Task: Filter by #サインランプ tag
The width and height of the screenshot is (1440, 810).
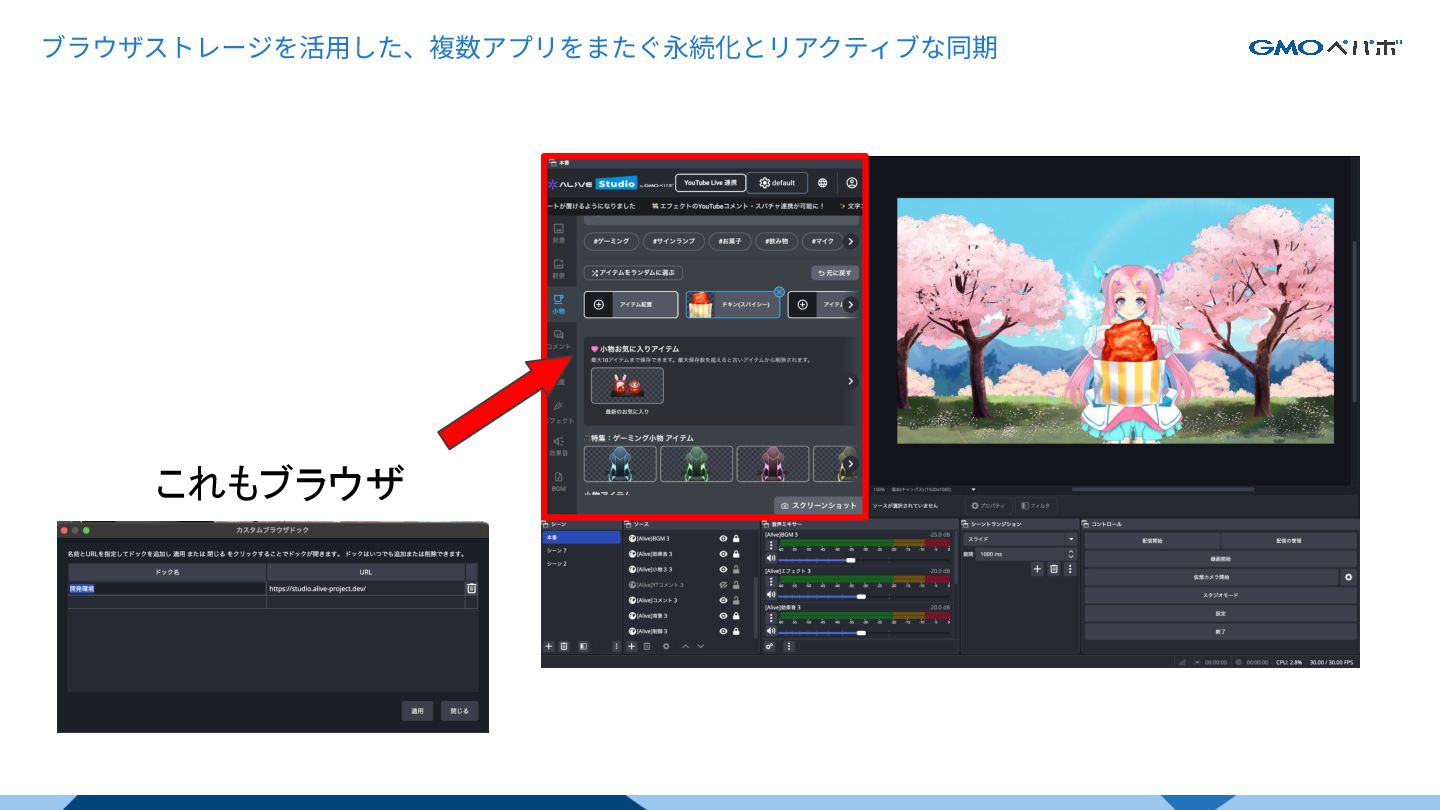Action: tap(673, 241)
